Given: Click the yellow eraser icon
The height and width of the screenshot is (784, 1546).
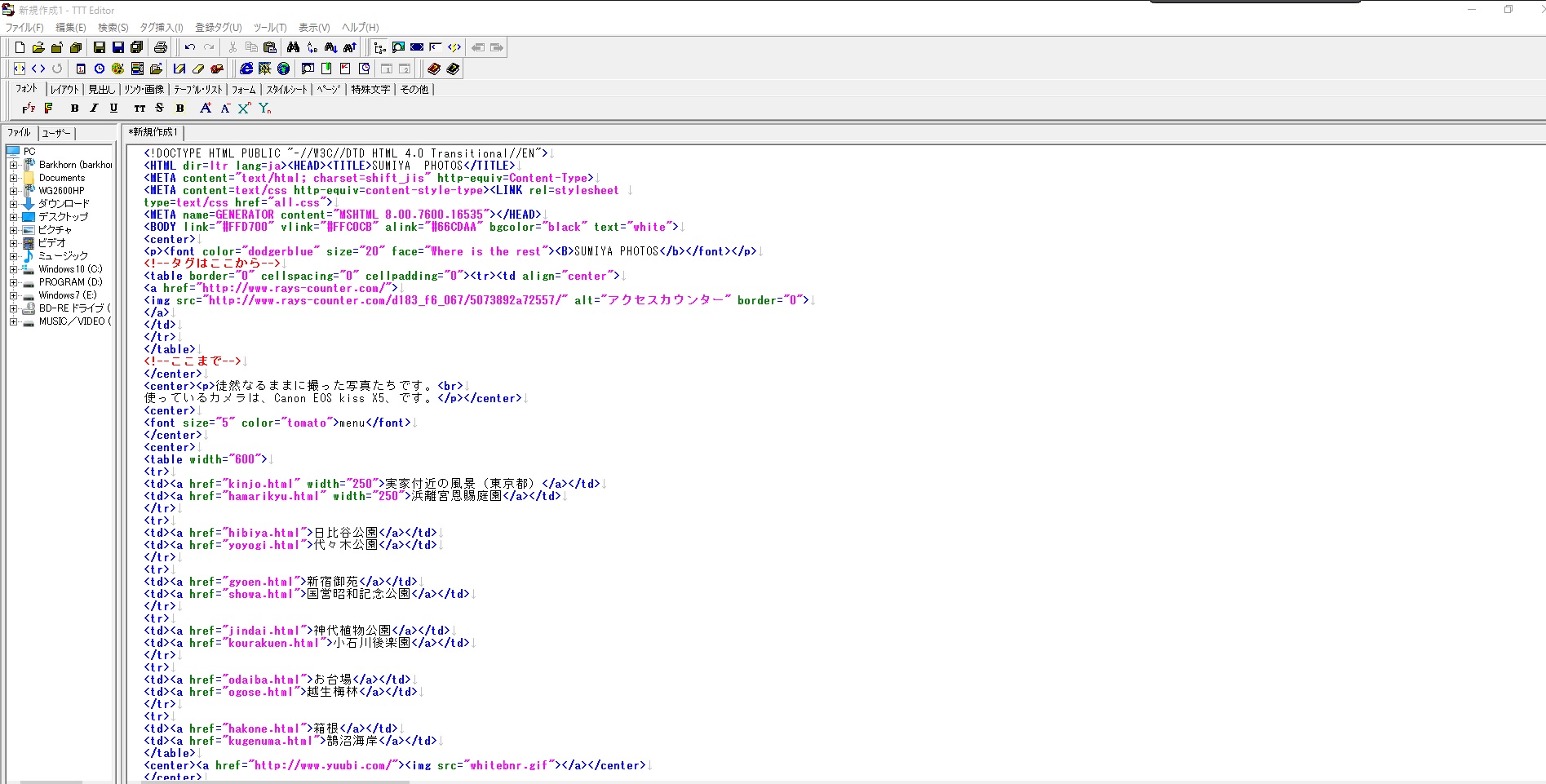Looking at the screenshot, I should tap(198, 69).
